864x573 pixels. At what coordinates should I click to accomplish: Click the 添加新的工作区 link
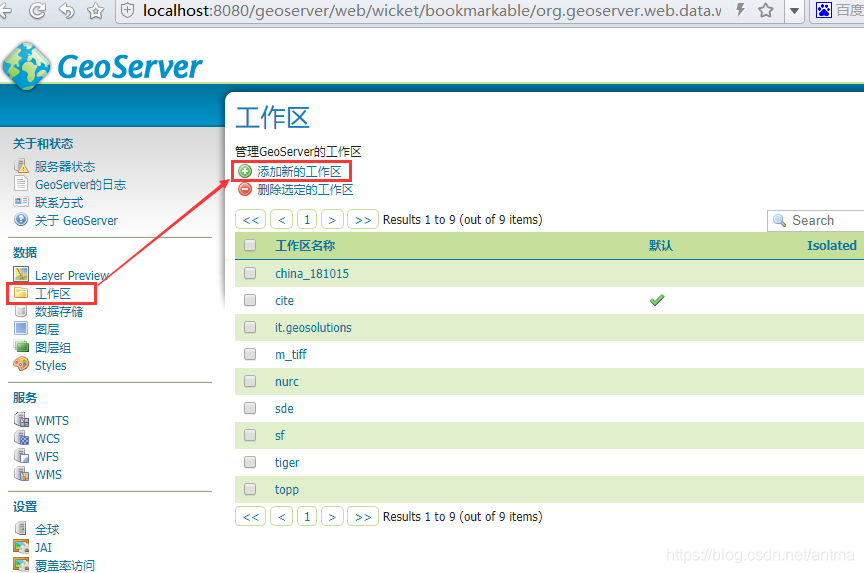coord(299,171)
